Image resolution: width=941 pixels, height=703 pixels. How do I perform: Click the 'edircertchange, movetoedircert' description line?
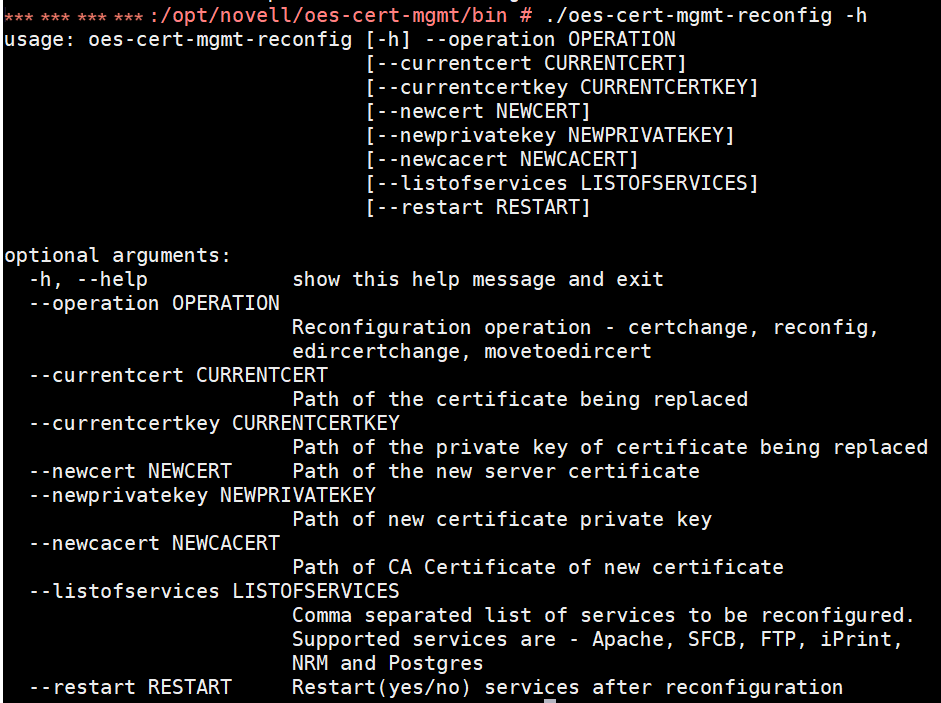(471, 351)
